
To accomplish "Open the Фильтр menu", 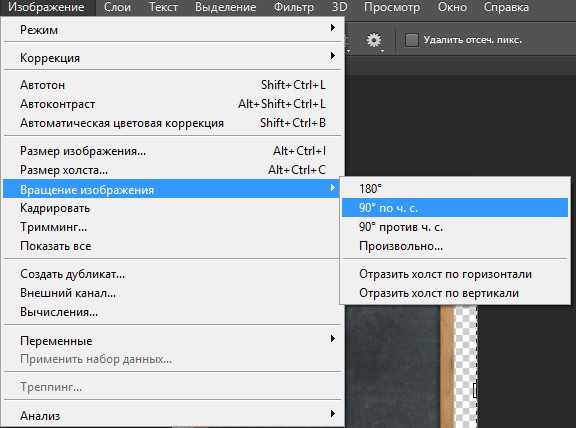I will pyautogui.click(x=294, y=7).
